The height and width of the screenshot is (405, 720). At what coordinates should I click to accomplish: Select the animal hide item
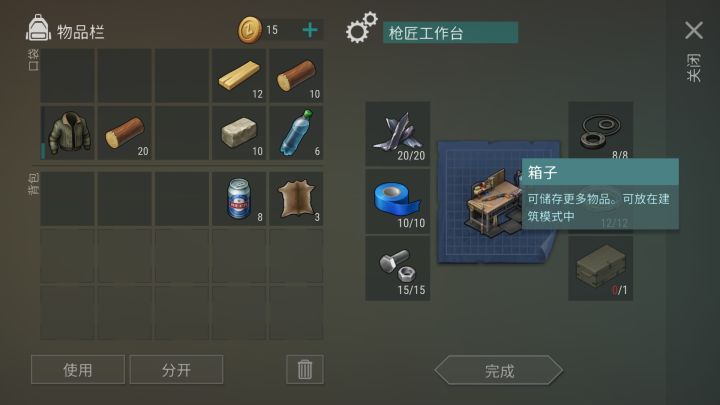tap(296, 199)
